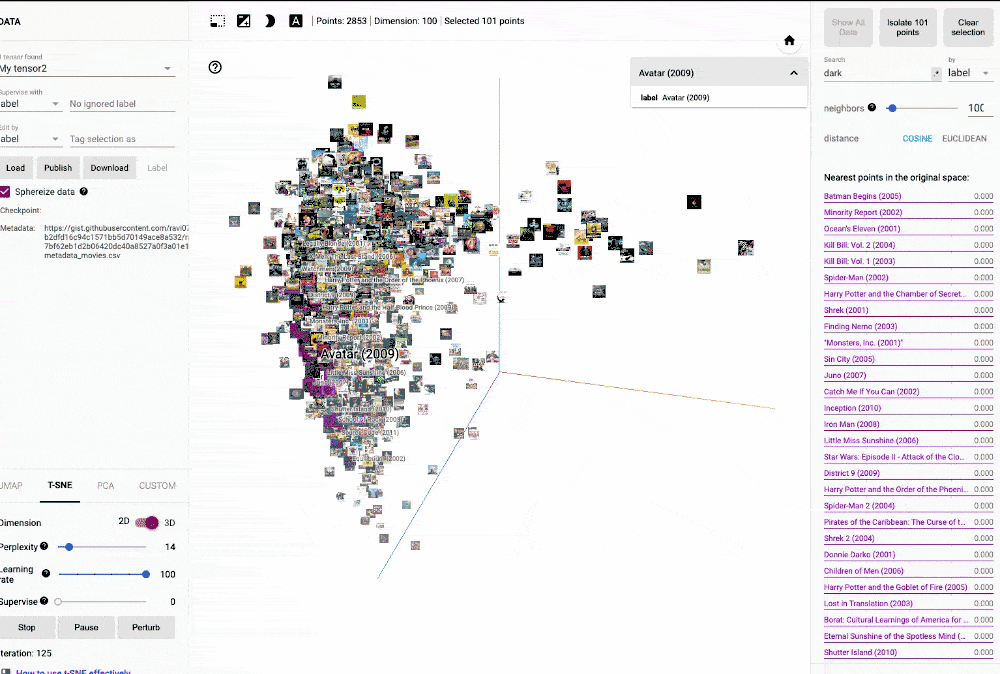Click the Download button
The height and width of the screenshot is (674, 1000).
tap(109, 168)
